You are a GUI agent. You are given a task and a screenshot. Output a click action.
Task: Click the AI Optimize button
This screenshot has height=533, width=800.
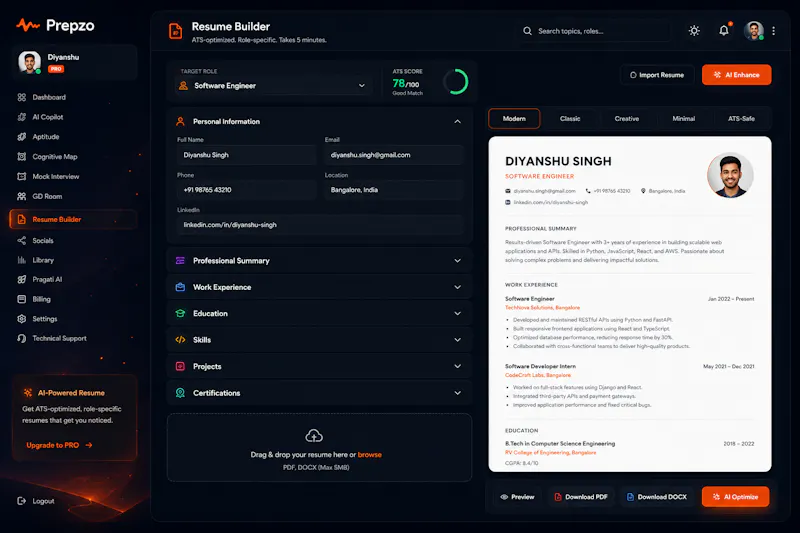[735, 497]
